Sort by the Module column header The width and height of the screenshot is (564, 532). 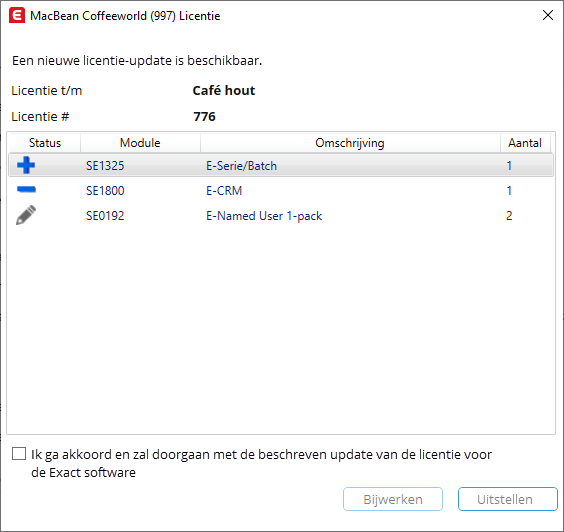tap(140, 143)
